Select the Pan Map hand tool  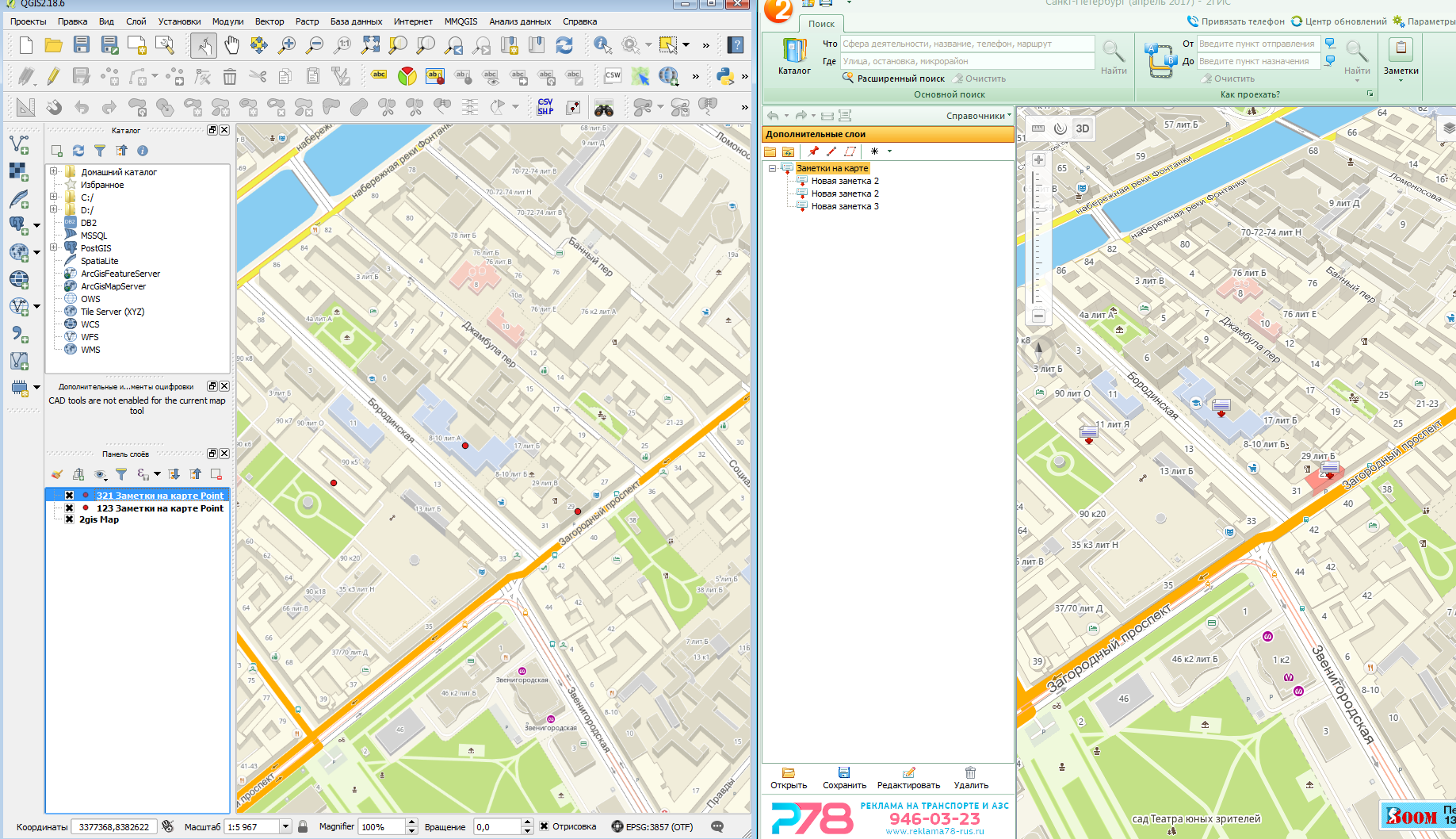[x=231, y=45]
